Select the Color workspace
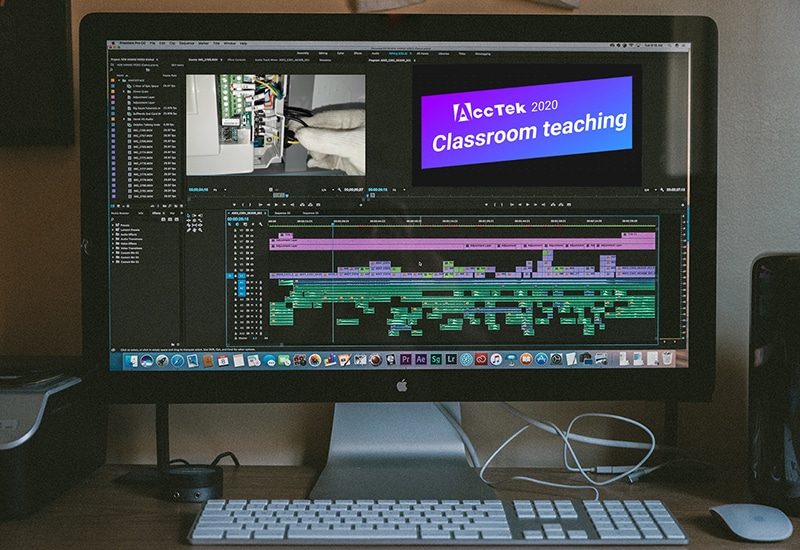The height and width of the screenshot is (550, 800). 340,53
